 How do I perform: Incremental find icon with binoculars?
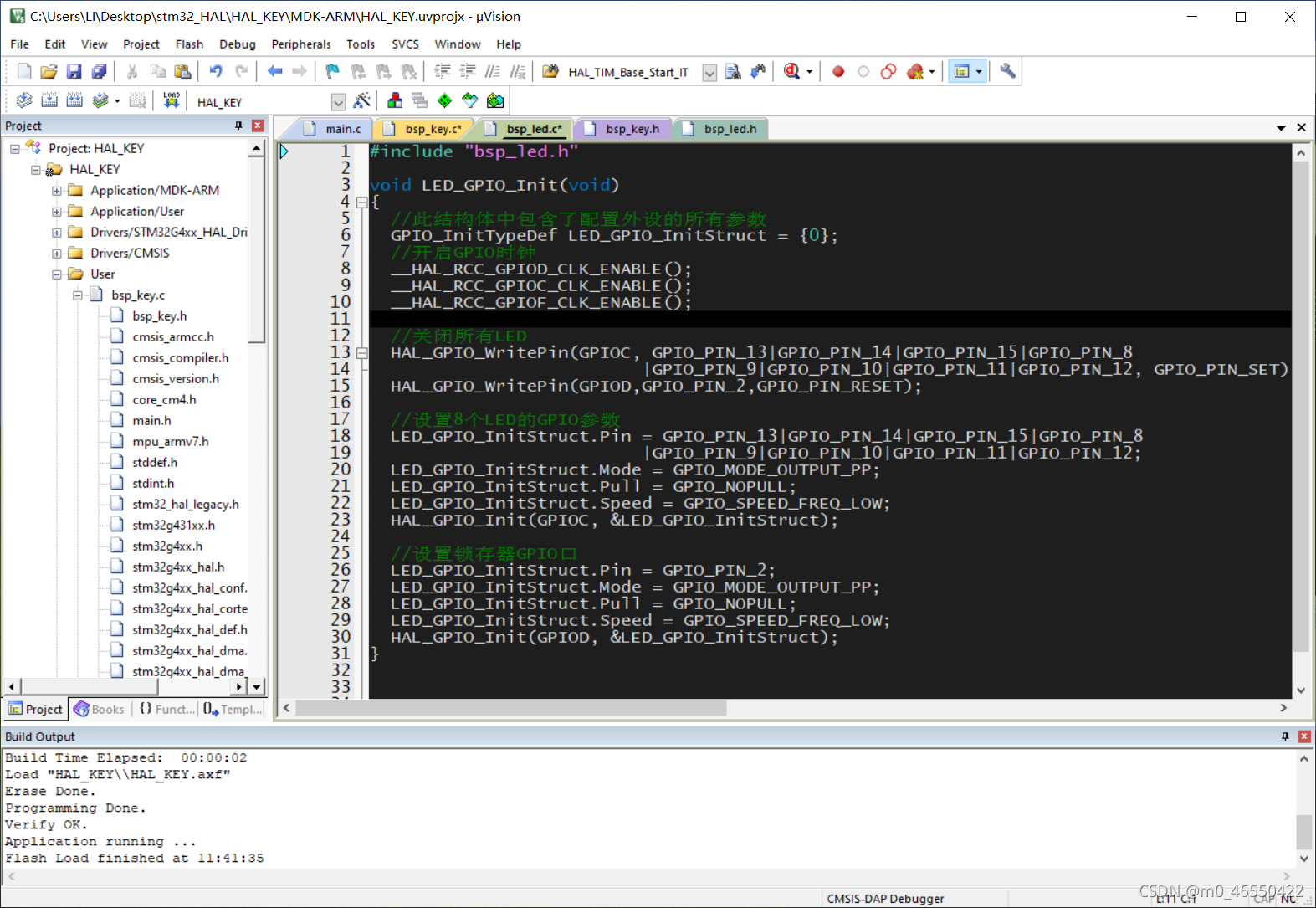click(x=758, y=71)
